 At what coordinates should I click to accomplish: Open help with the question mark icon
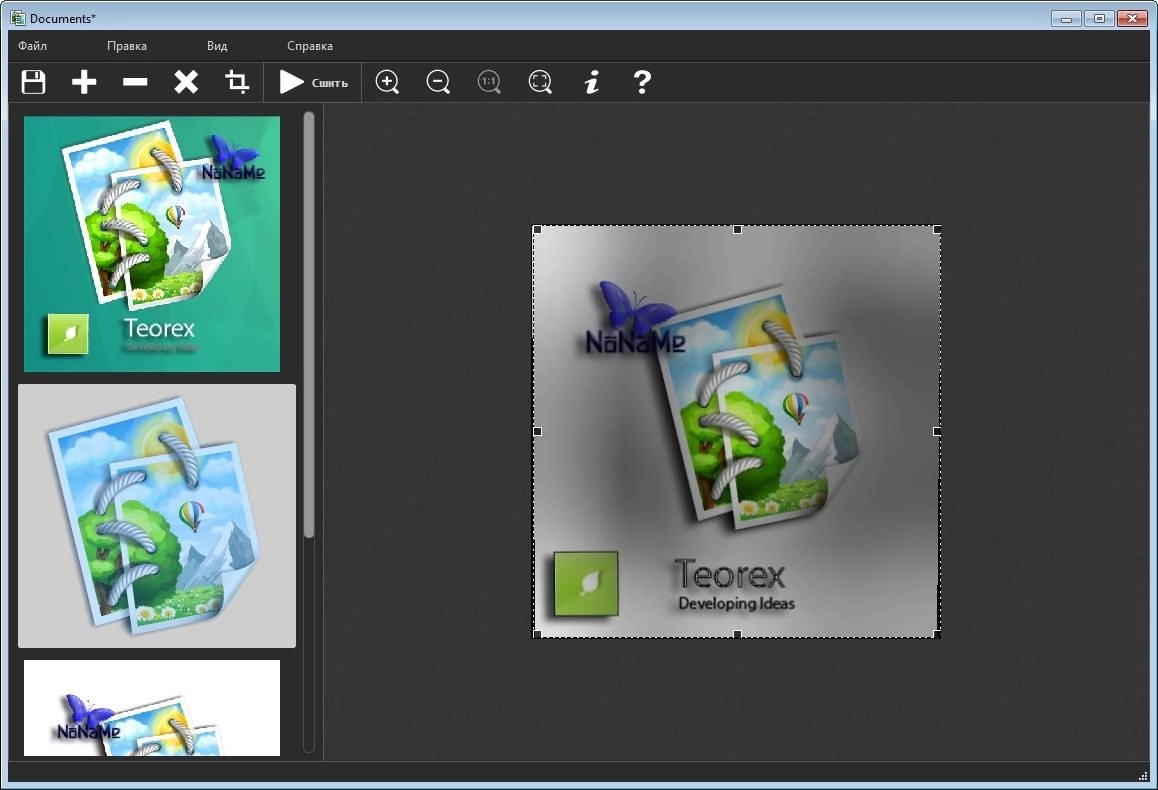(x=643, y=82)
